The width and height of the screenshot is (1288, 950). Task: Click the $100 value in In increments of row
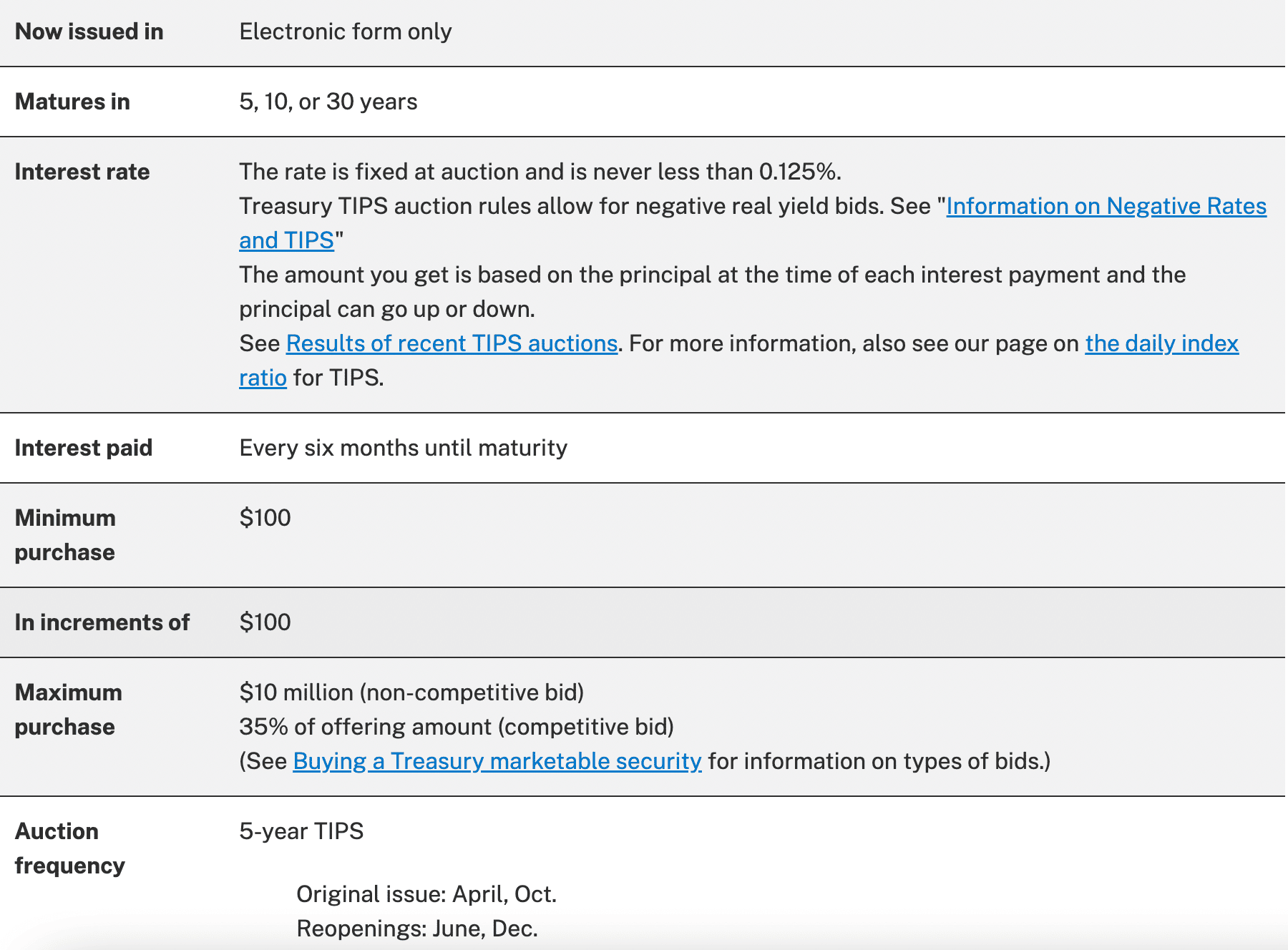[265, 622]
